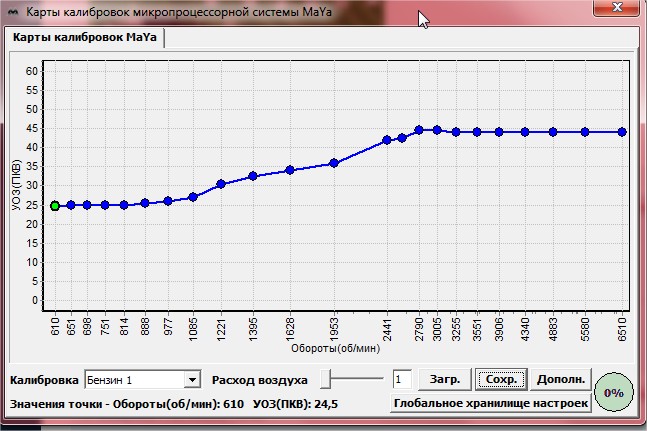Open the Дополн. options button
This screenshot has width=647, height=431.
pos(560,380)
